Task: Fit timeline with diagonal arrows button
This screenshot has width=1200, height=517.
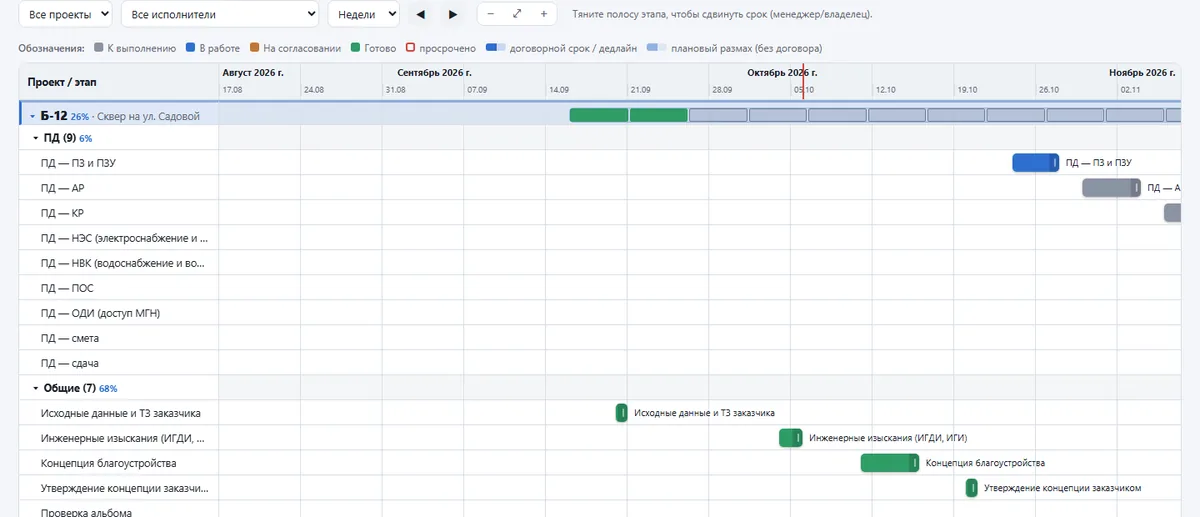Action: coord(517,14)
